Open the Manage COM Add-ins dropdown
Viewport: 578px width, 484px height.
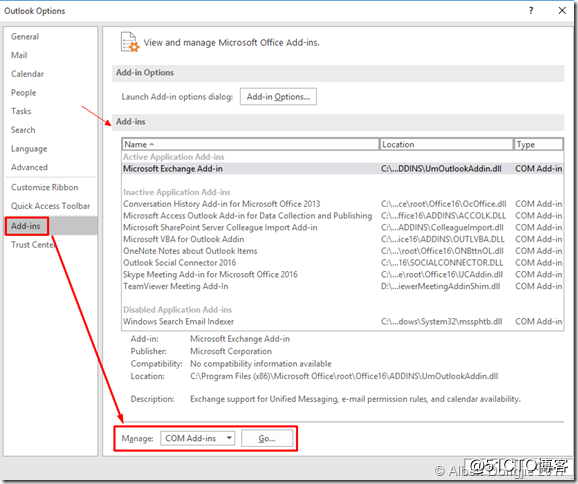pos(197,438)
